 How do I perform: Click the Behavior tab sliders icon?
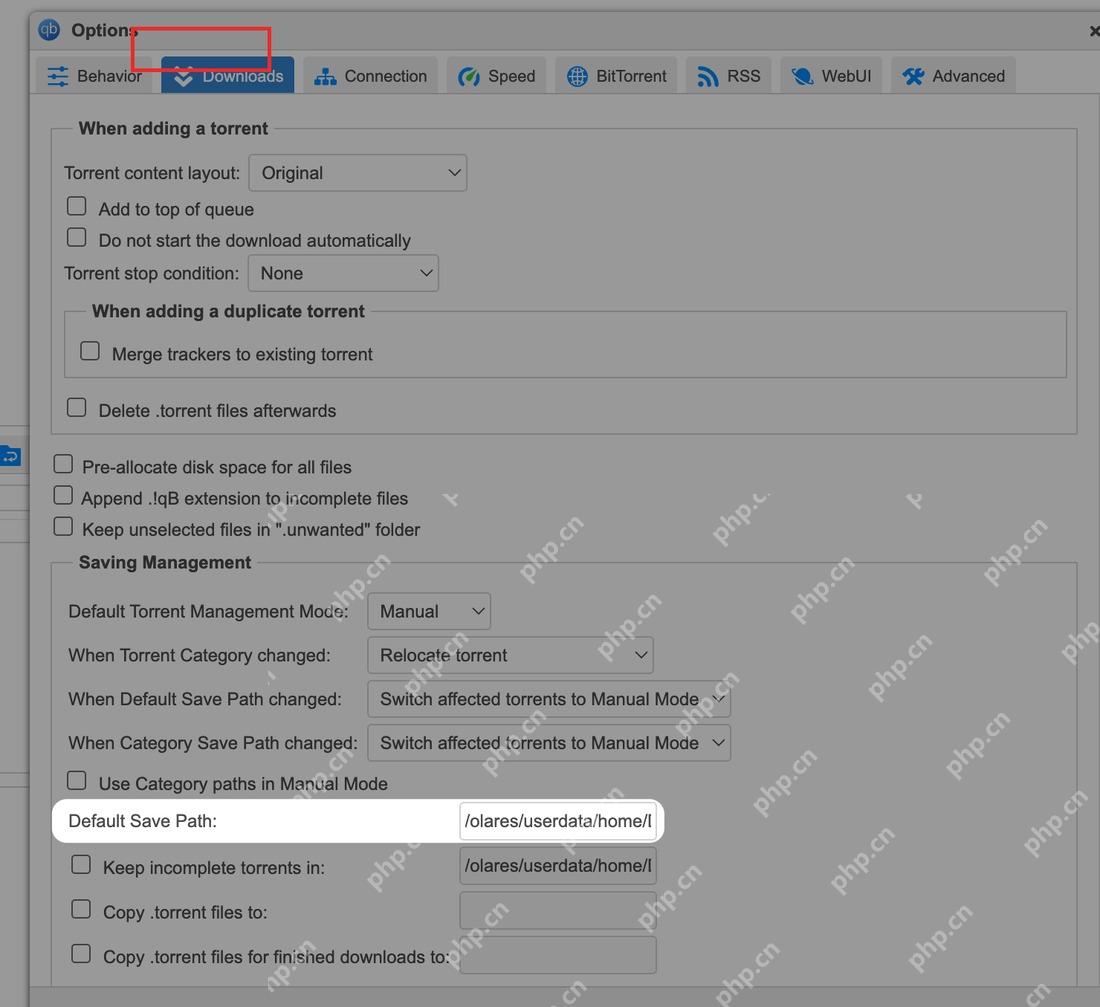58,76
